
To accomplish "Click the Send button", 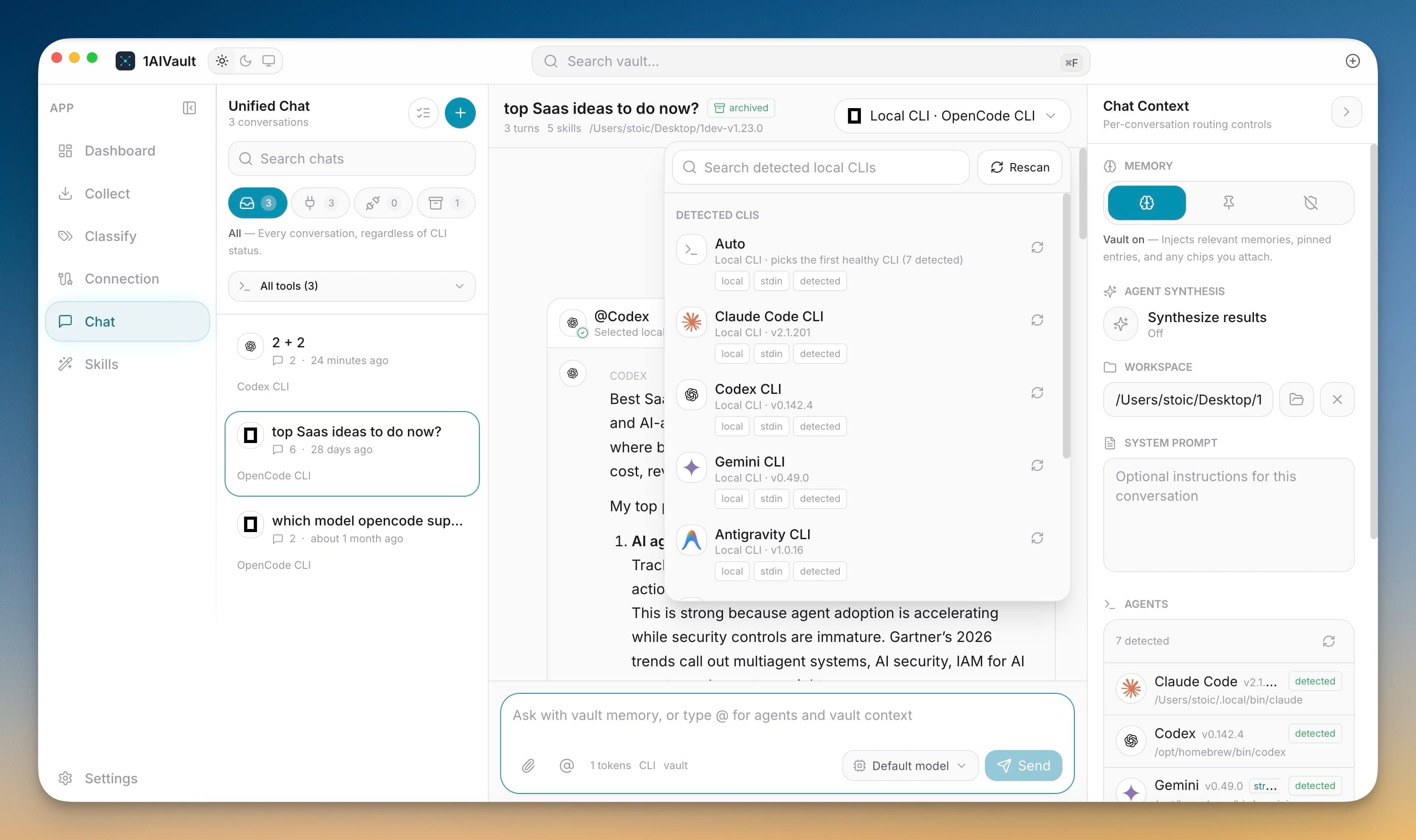I will click(1023, 765).
